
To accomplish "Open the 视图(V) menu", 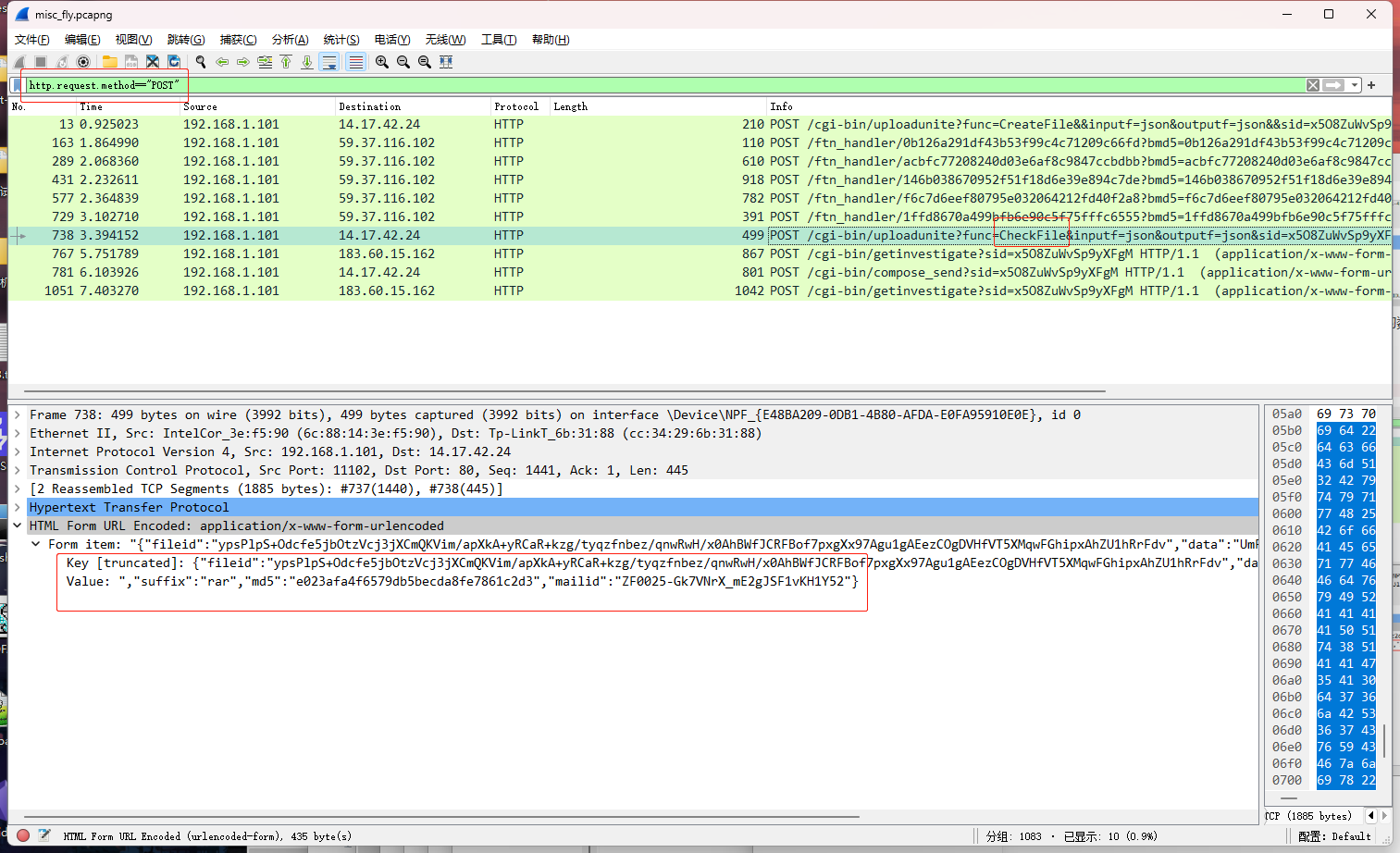I will 133,40.
